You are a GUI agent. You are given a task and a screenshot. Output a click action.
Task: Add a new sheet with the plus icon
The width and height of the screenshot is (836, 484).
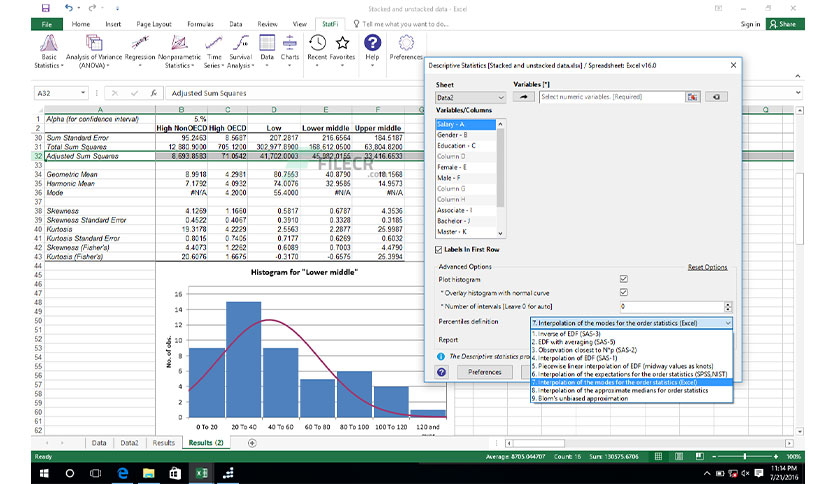click(x=252, y=443)
